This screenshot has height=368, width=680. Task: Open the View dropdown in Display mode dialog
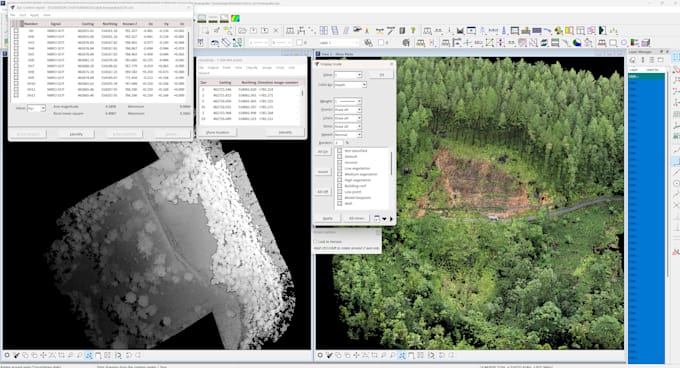click(x=348, y=75)
